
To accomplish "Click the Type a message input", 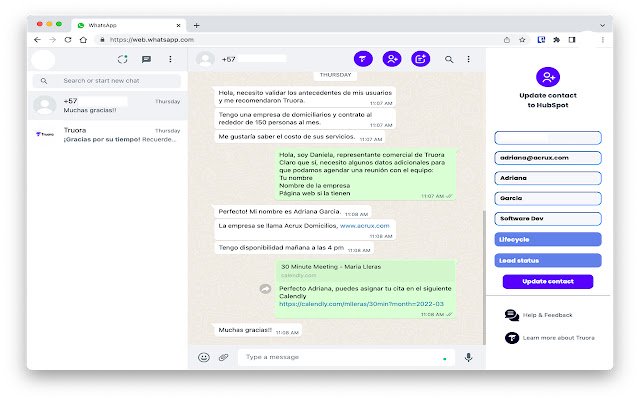I will pyautogui.click(x=346, y=357).
